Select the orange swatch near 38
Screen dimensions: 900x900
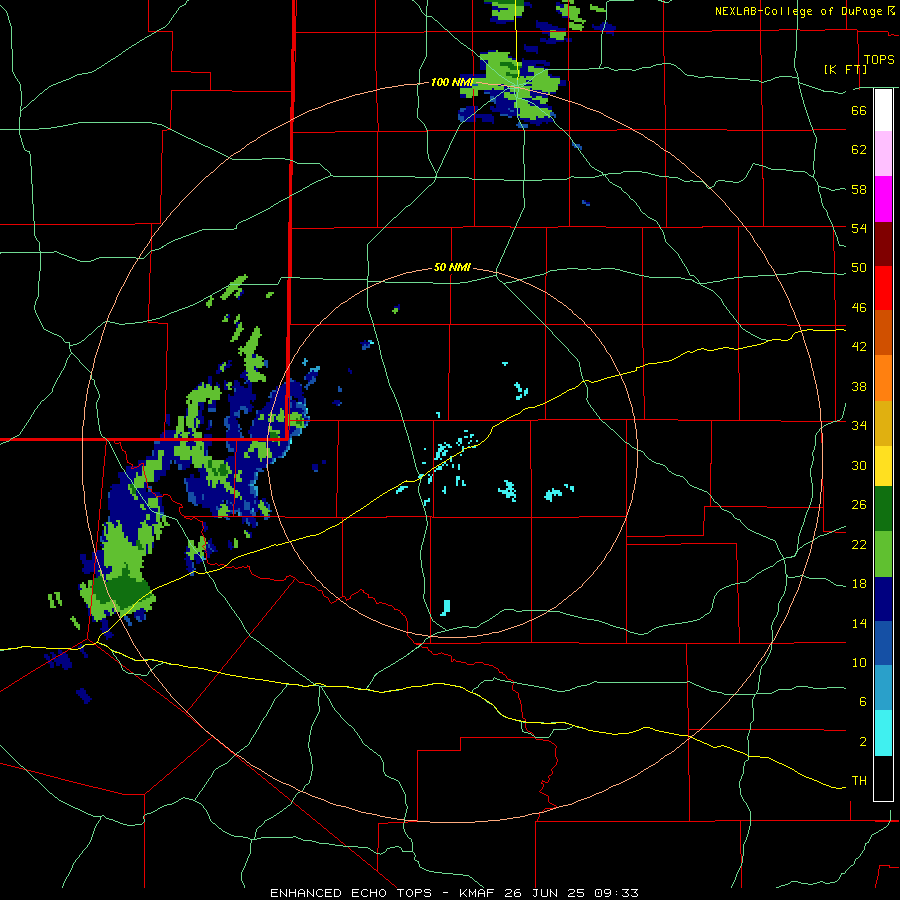883,378
